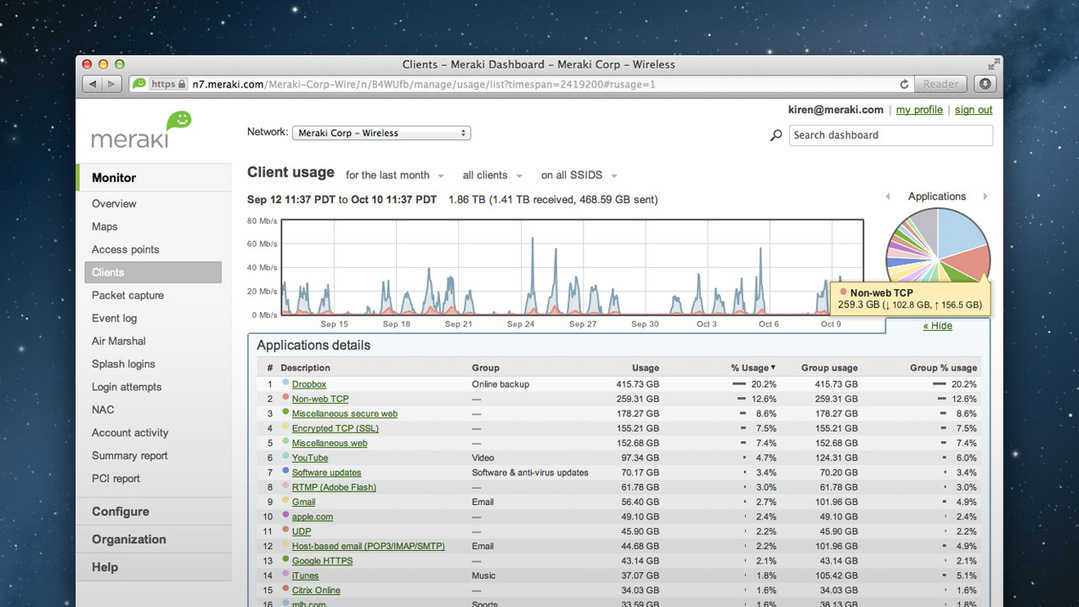Show next pie chart with right arrow
This screenshot has width=1079, height=607.
pyautogui.click(x=985, y=197)
